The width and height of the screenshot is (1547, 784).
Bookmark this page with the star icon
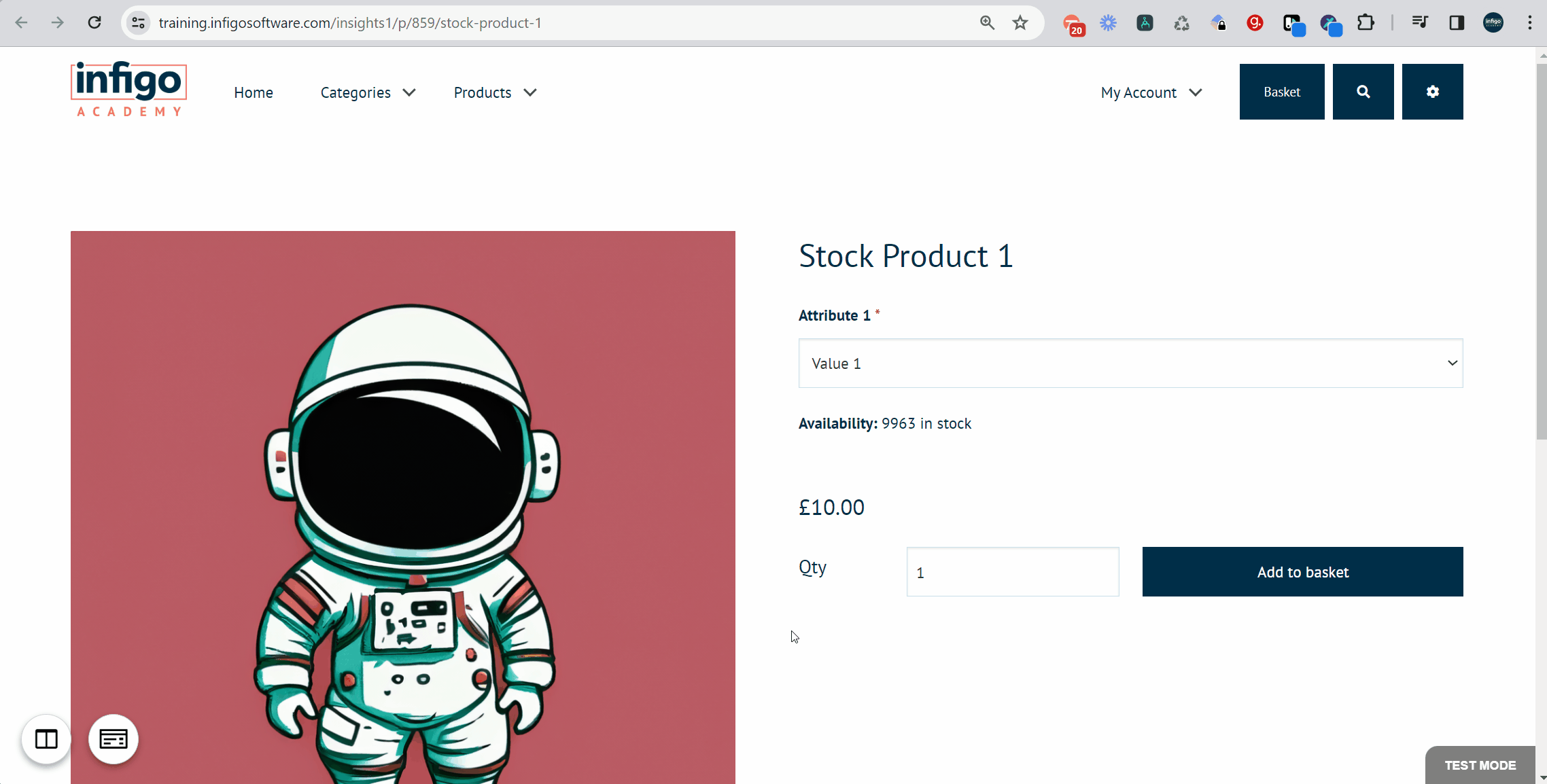point(1020,23)
